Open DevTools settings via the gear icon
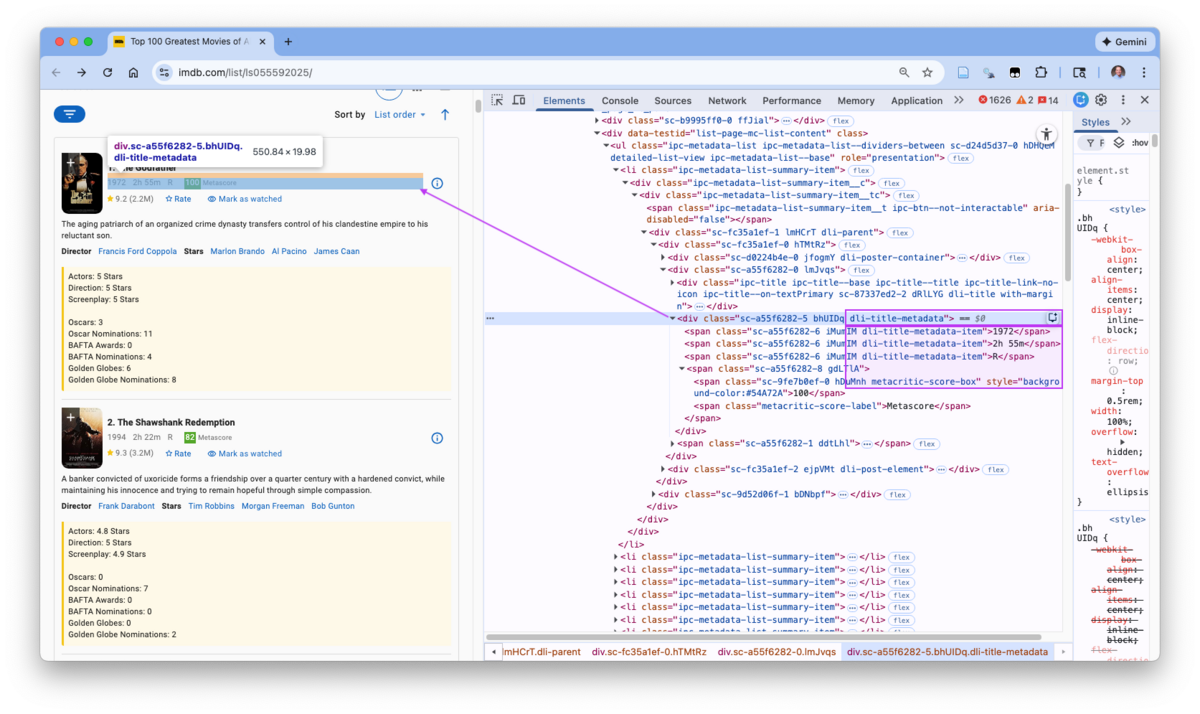1200x714 pixels. 1100,100
